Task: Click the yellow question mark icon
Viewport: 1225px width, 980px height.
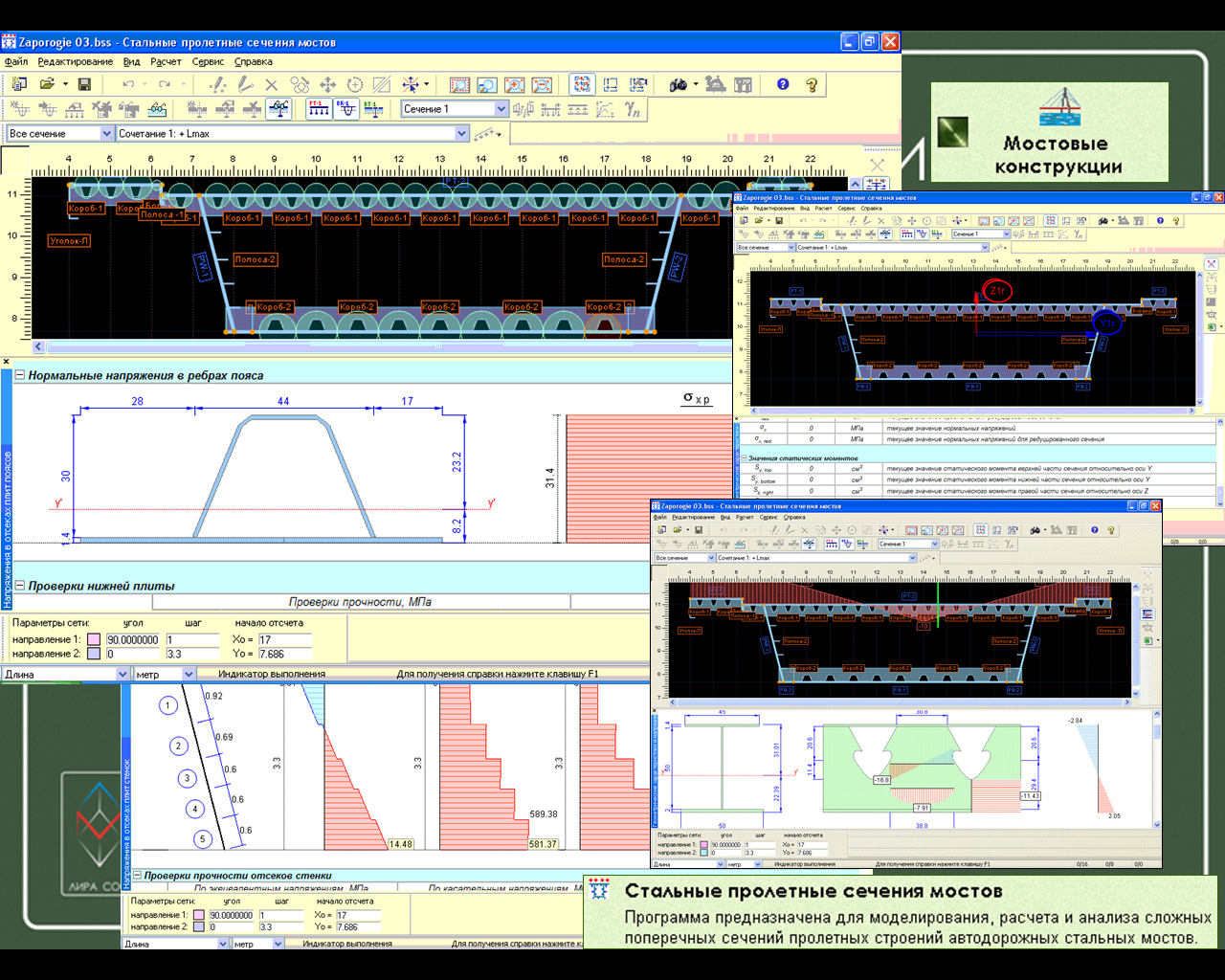Action: coord(812,84)
